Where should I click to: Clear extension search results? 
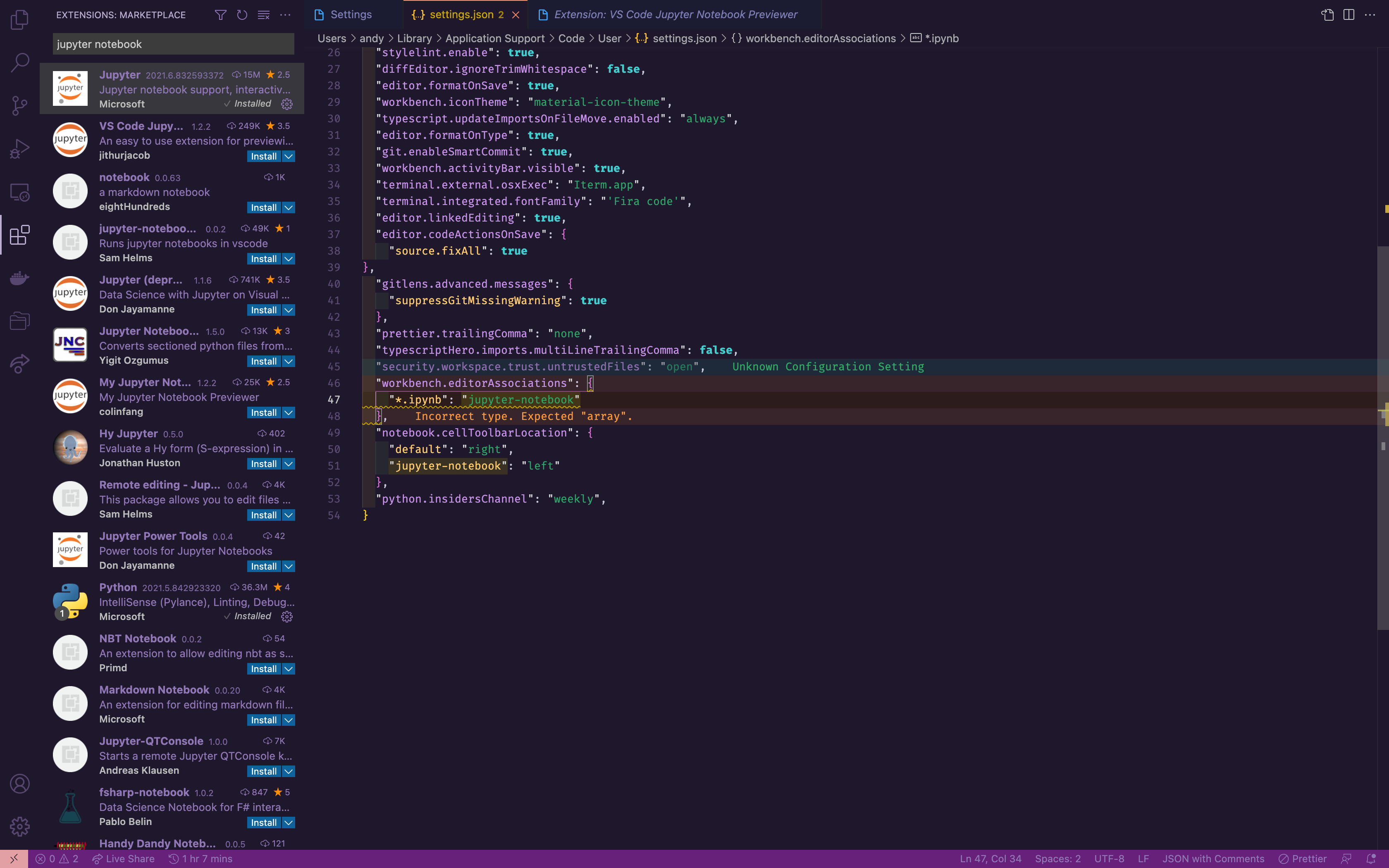(x=263, y=15)
